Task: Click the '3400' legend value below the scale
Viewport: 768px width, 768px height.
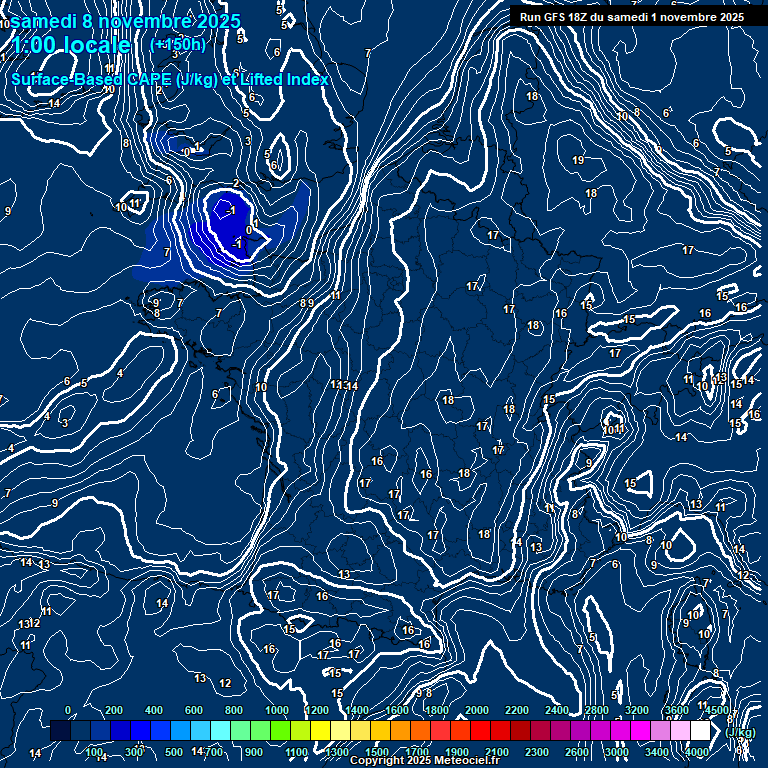Action: click(x=657, y=752)
